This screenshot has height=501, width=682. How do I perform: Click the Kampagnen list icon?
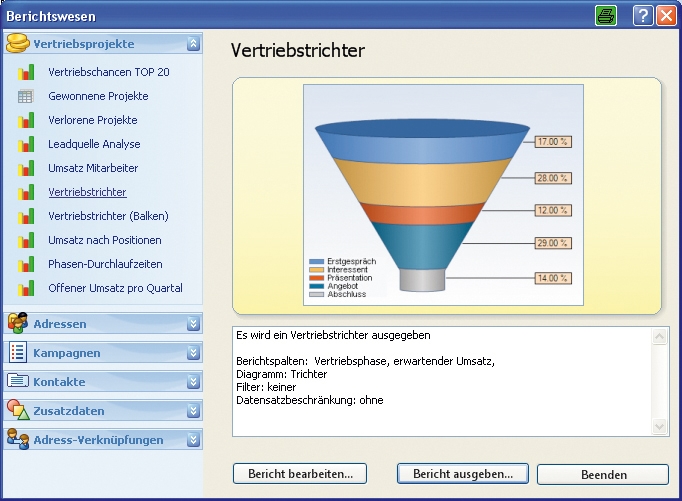tap(17, 352)
